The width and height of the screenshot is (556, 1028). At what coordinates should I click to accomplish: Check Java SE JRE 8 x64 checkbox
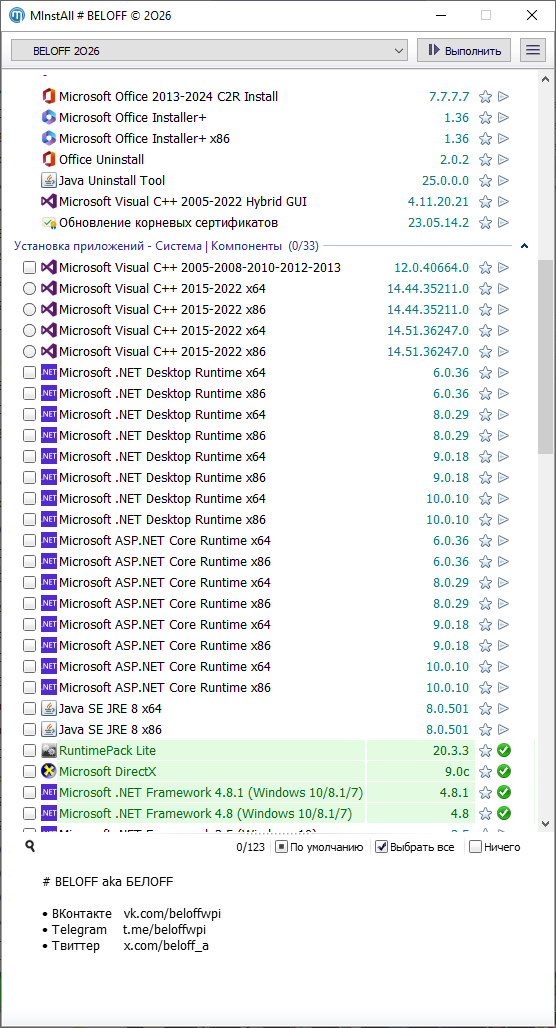pos(30,709)
